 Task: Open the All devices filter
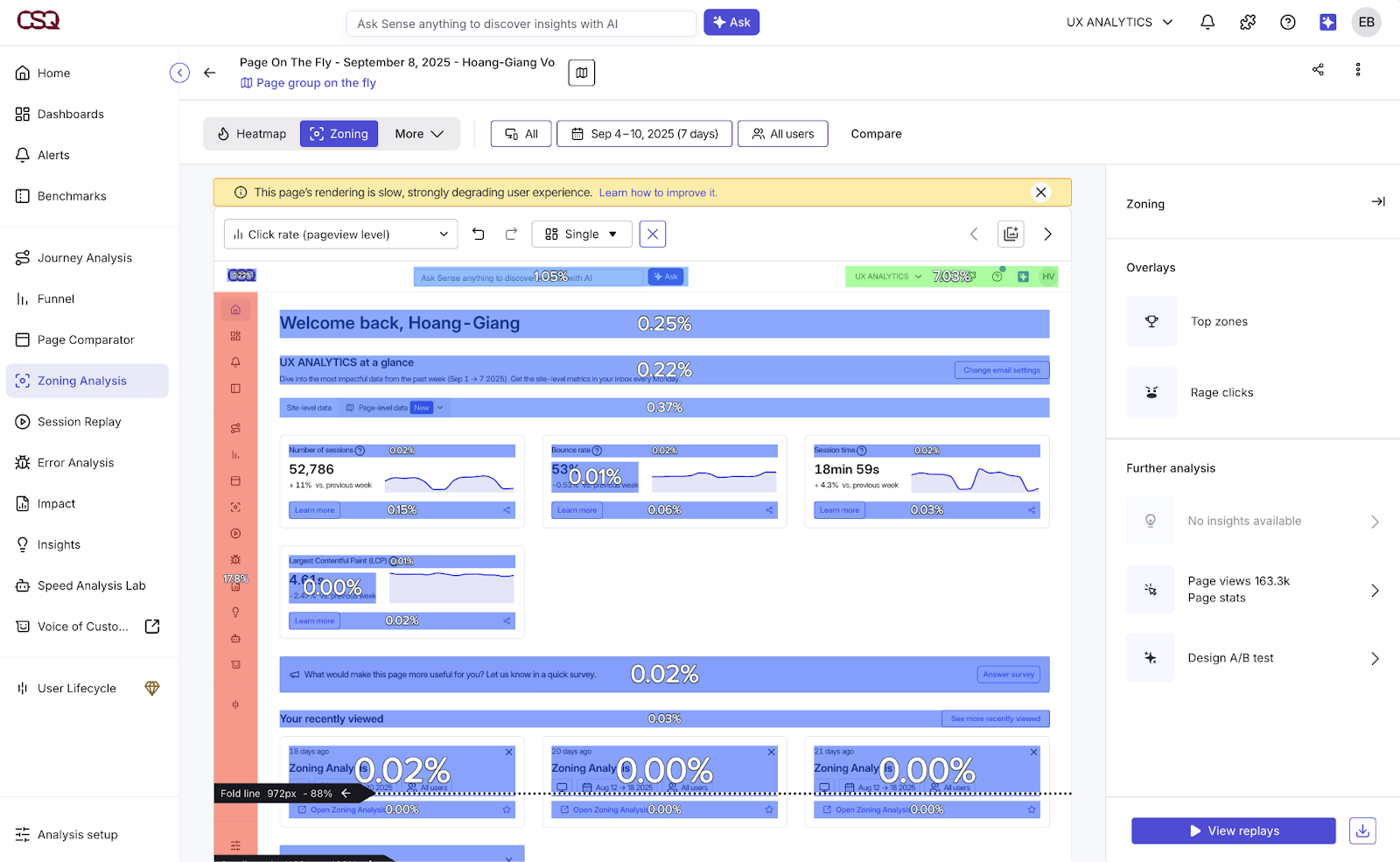coord(521,134)
